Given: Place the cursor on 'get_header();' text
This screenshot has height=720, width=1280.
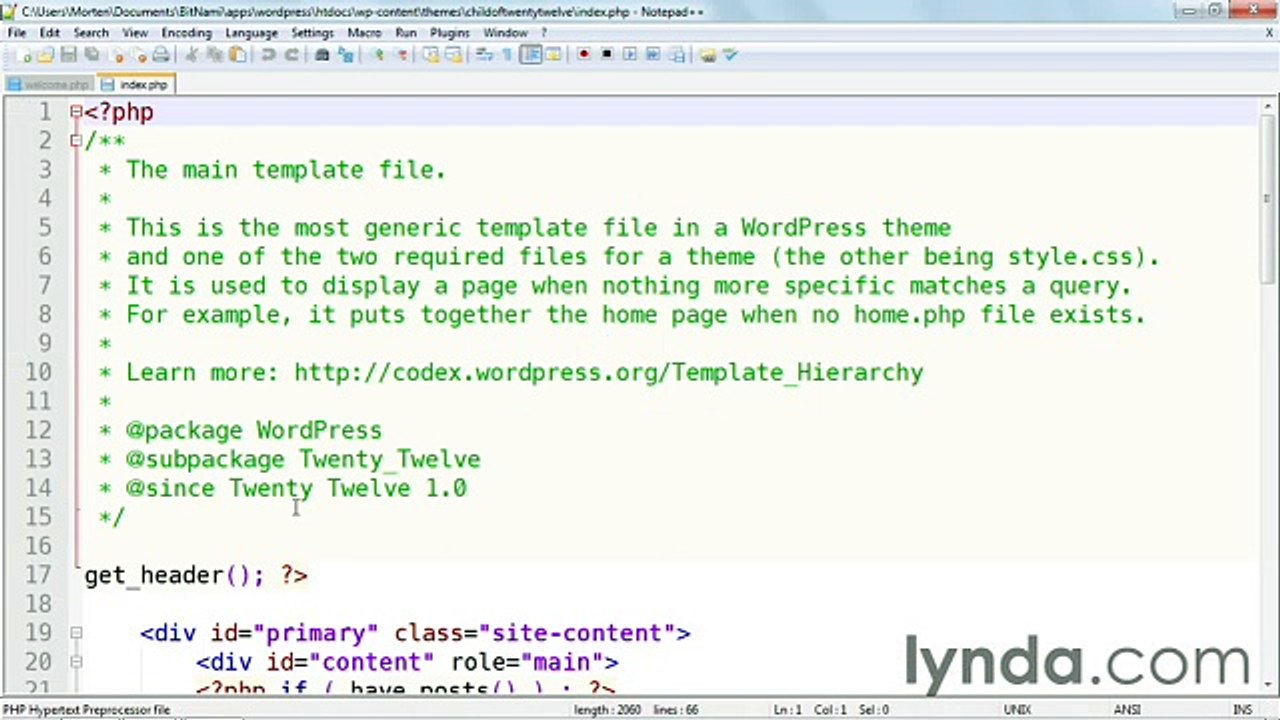Looking at the screenshot, I should (x=175, y=575).
